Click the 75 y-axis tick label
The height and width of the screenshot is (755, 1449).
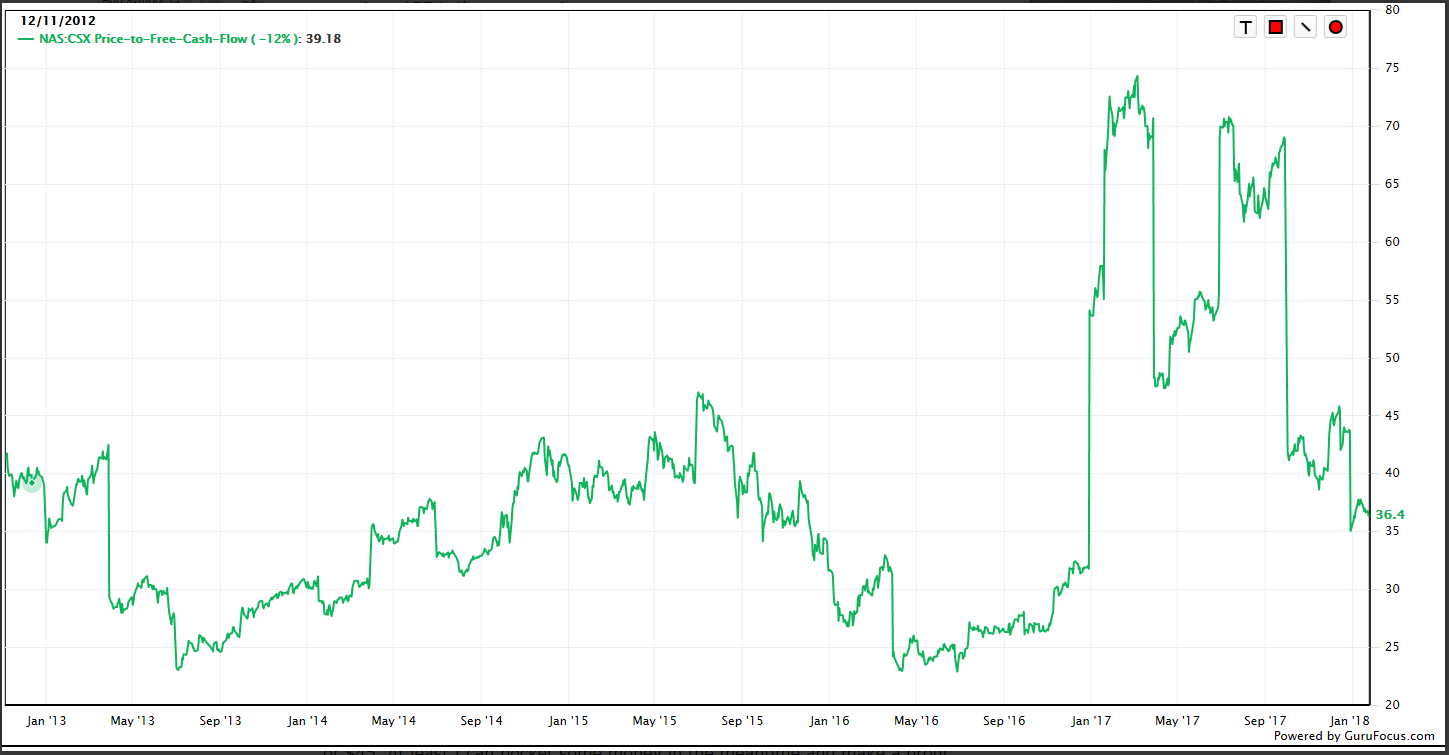coord(1391,68)
